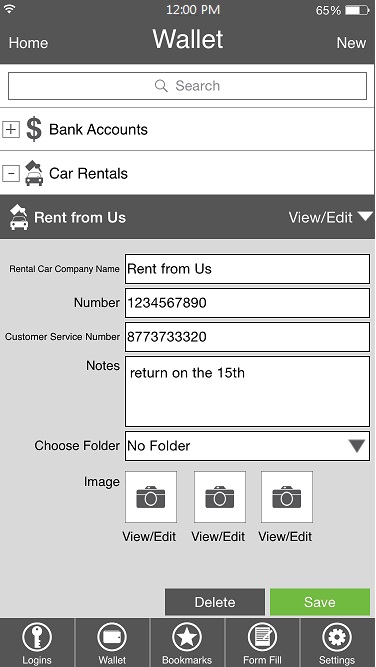Tap the second image camera thumbnail

219,497
